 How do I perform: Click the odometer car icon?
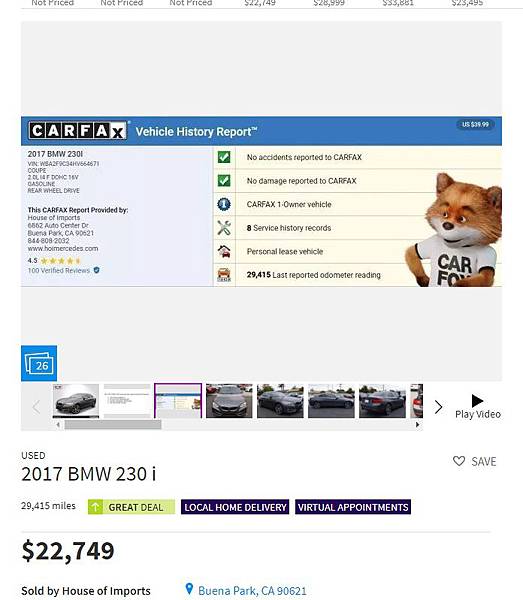224,275
